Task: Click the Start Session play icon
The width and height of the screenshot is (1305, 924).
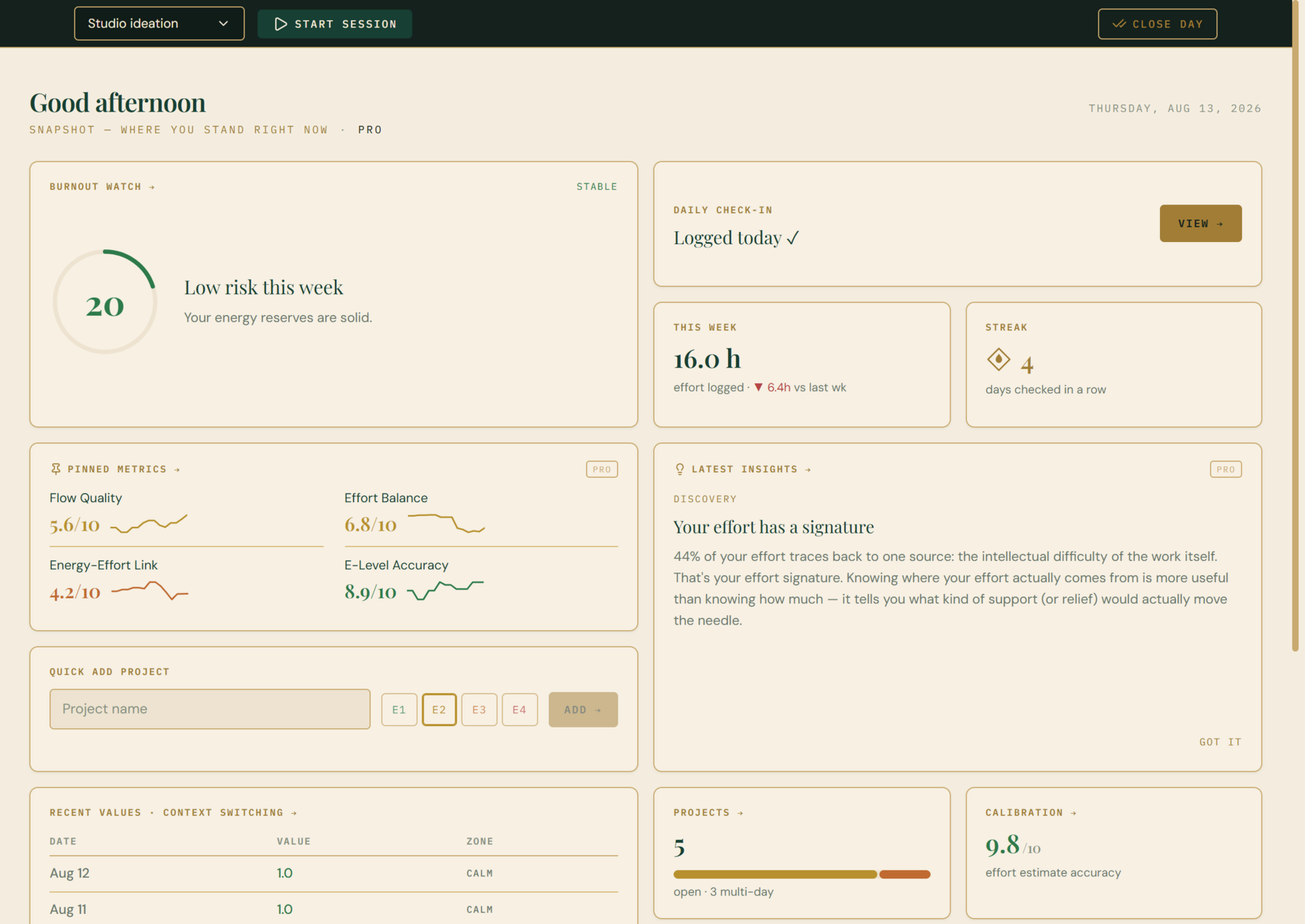Action: click(x=281, y=24)
